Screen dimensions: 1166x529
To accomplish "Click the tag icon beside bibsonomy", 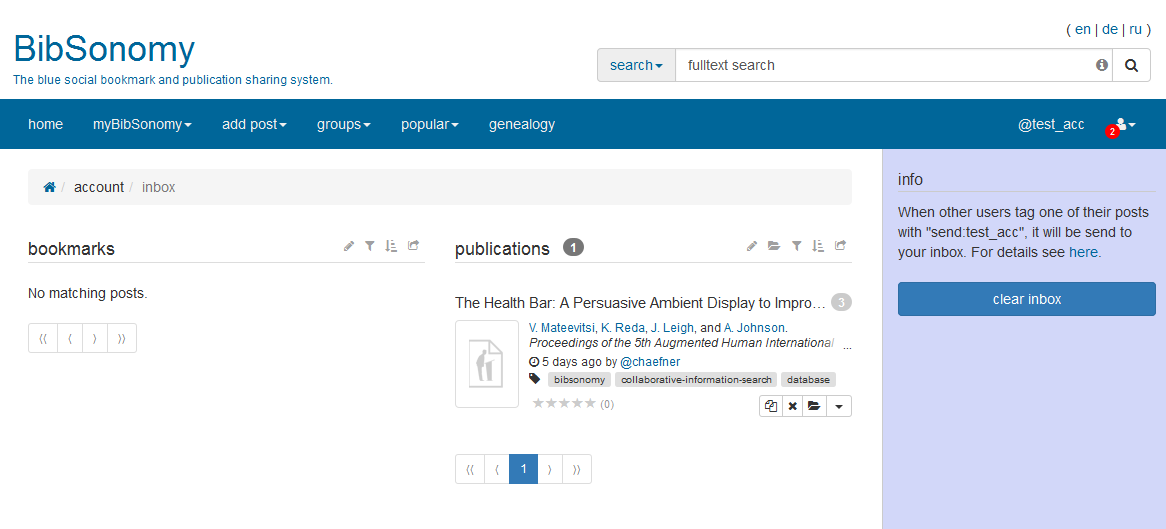I will [x=535, y=379].
